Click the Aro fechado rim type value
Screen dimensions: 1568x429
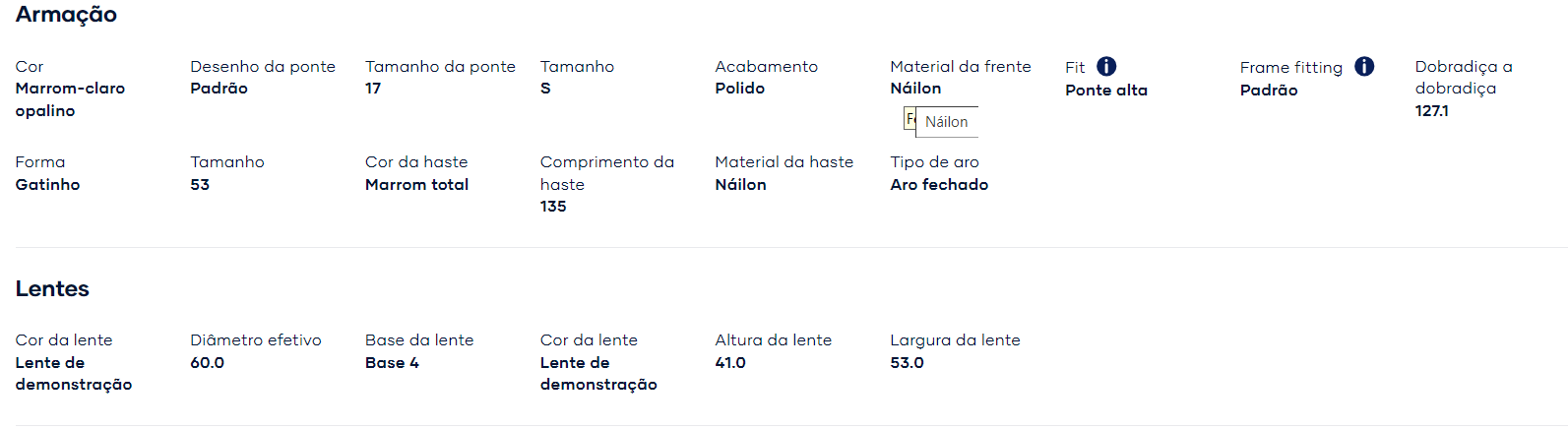[939, 184]
